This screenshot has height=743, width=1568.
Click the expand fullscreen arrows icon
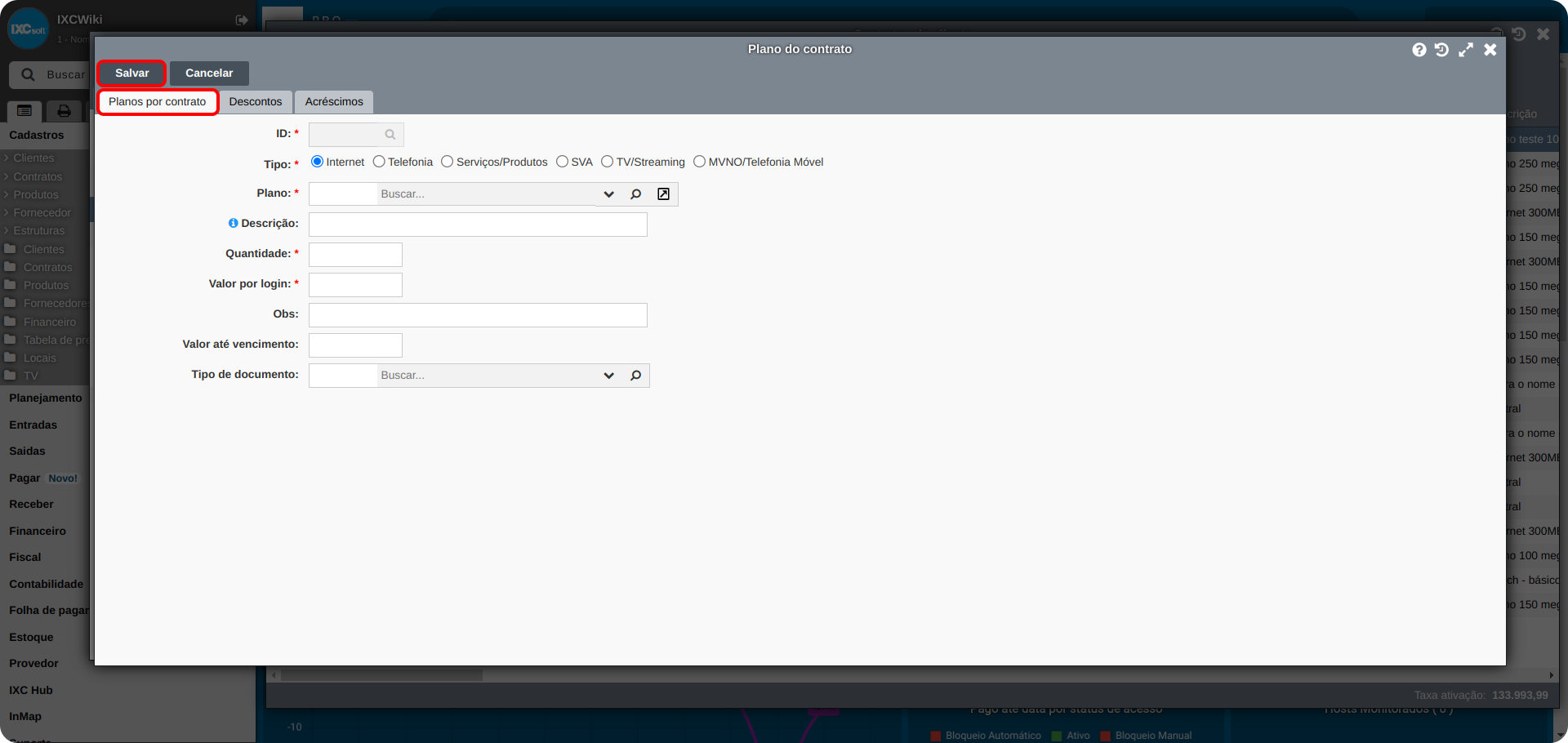pyautogui.click(x=1466, y=50)
